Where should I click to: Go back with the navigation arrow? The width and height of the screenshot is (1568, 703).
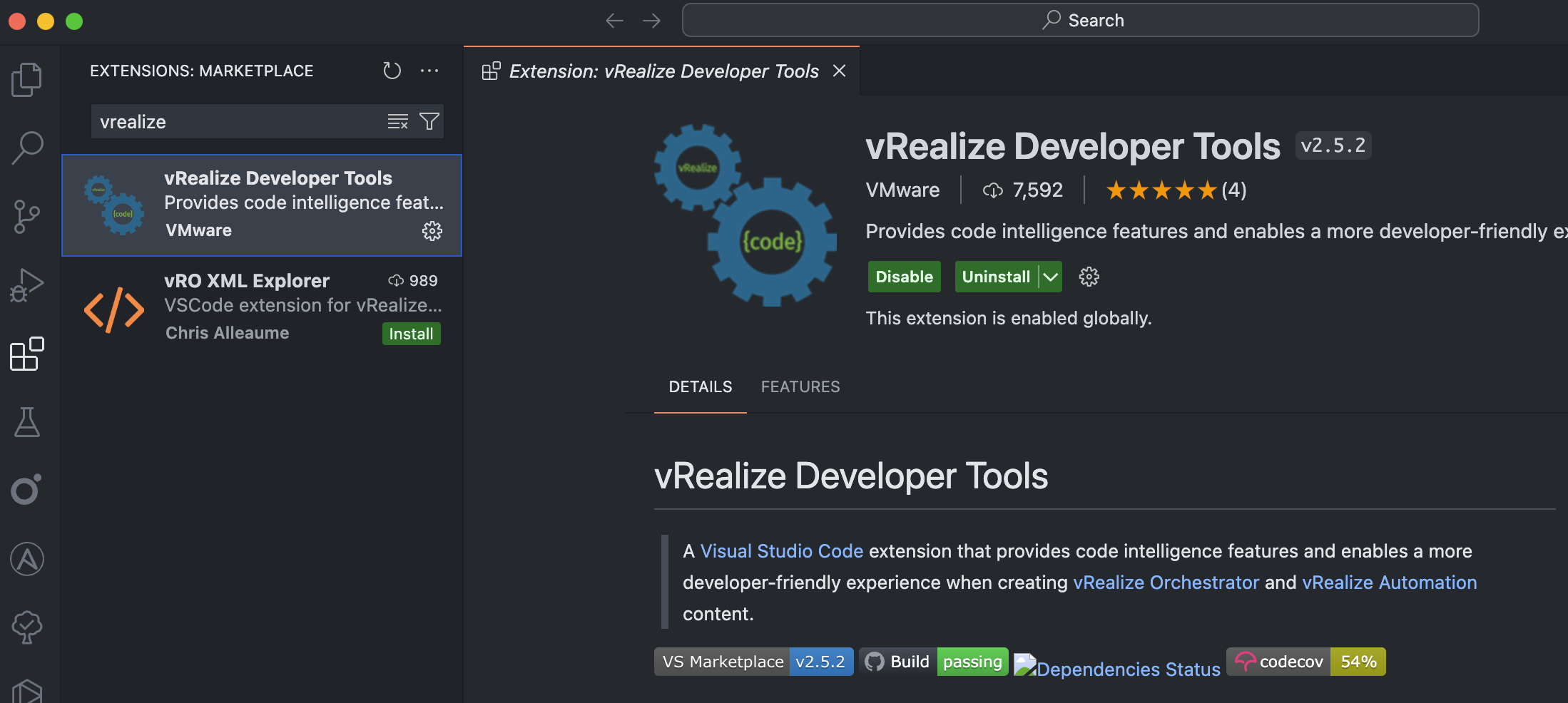coord(614,21)
